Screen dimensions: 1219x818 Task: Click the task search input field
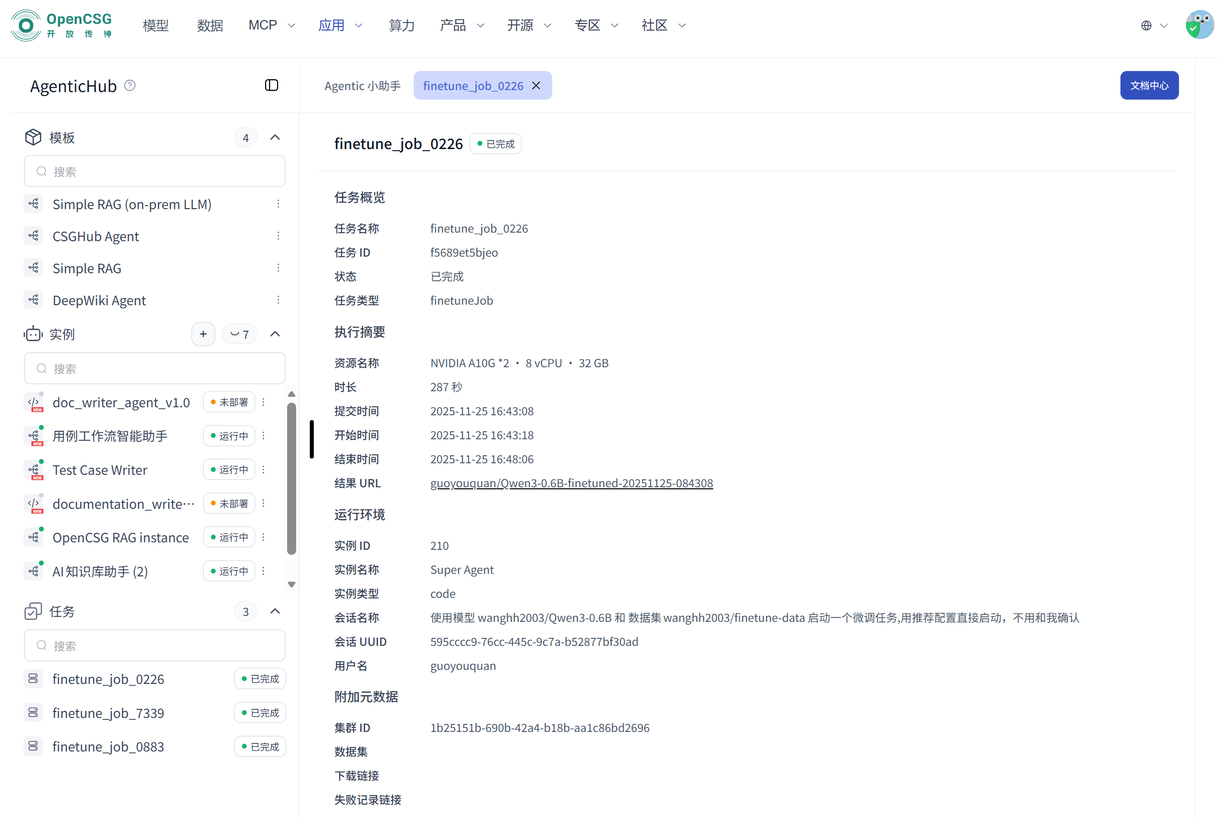pyautogui.click(x=155, y=646)
